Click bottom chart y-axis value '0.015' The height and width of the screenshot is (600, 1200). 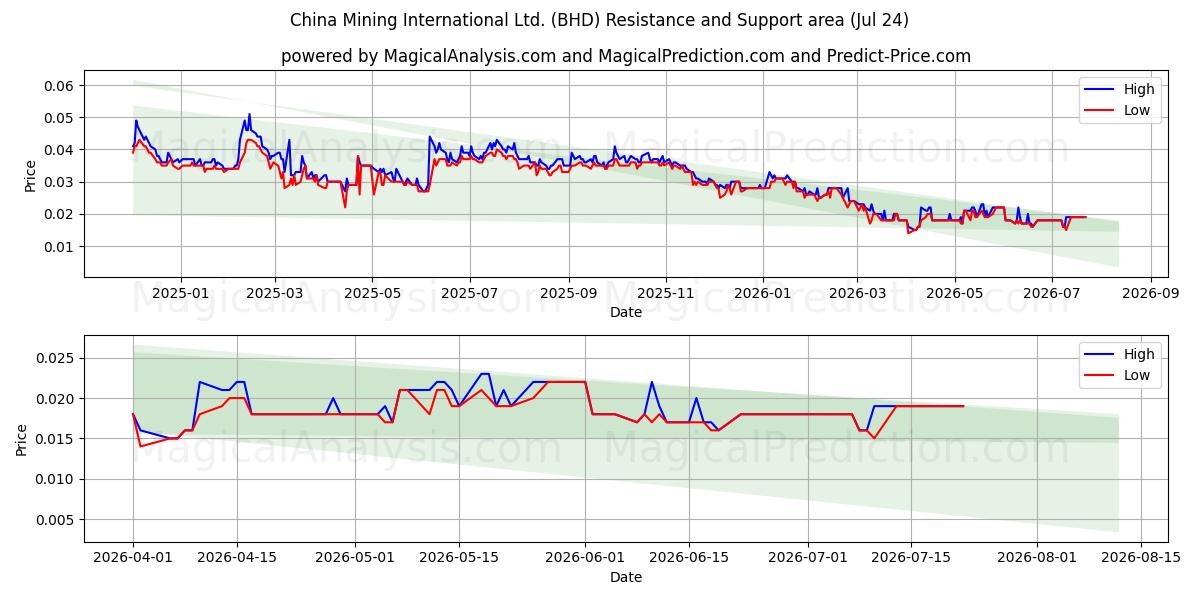[x=56, y=439]
